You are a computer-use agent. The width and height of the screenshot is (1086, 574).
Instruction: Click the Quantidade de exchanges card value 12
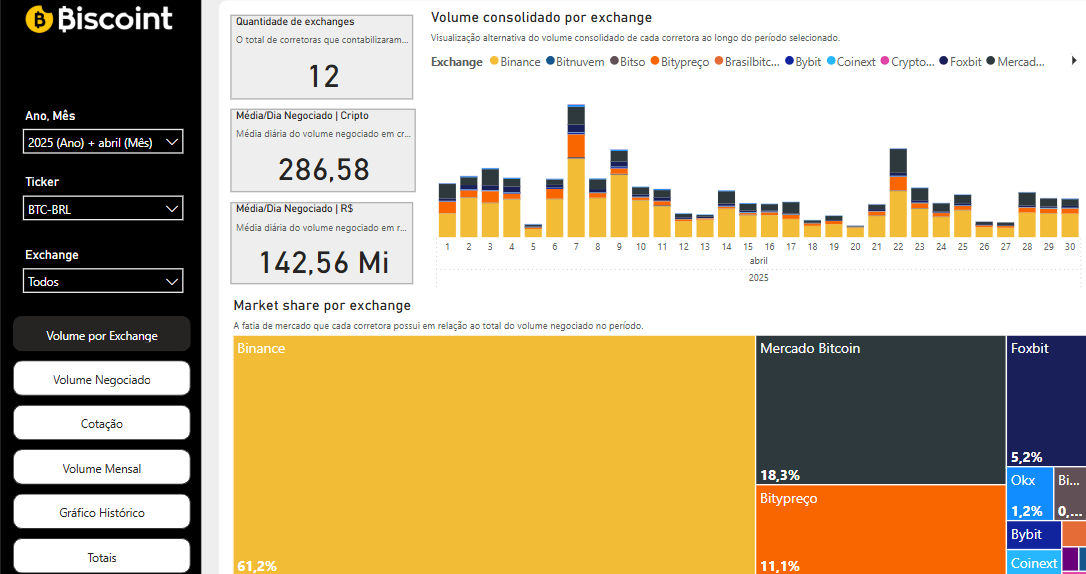click(323, 76)
